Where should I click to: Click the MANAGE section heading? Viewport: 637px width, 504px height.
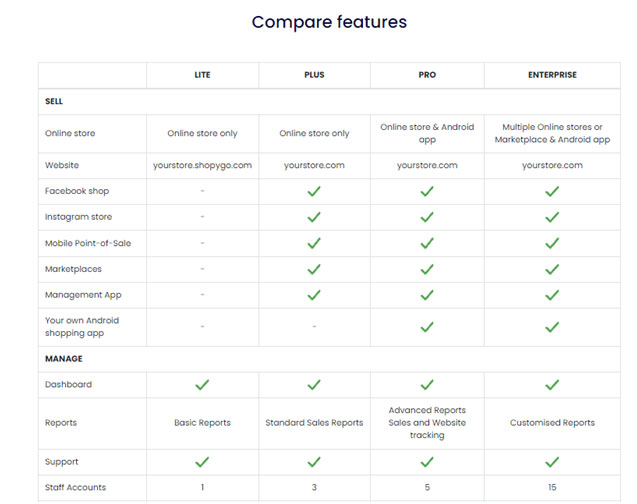pos(63,359)
